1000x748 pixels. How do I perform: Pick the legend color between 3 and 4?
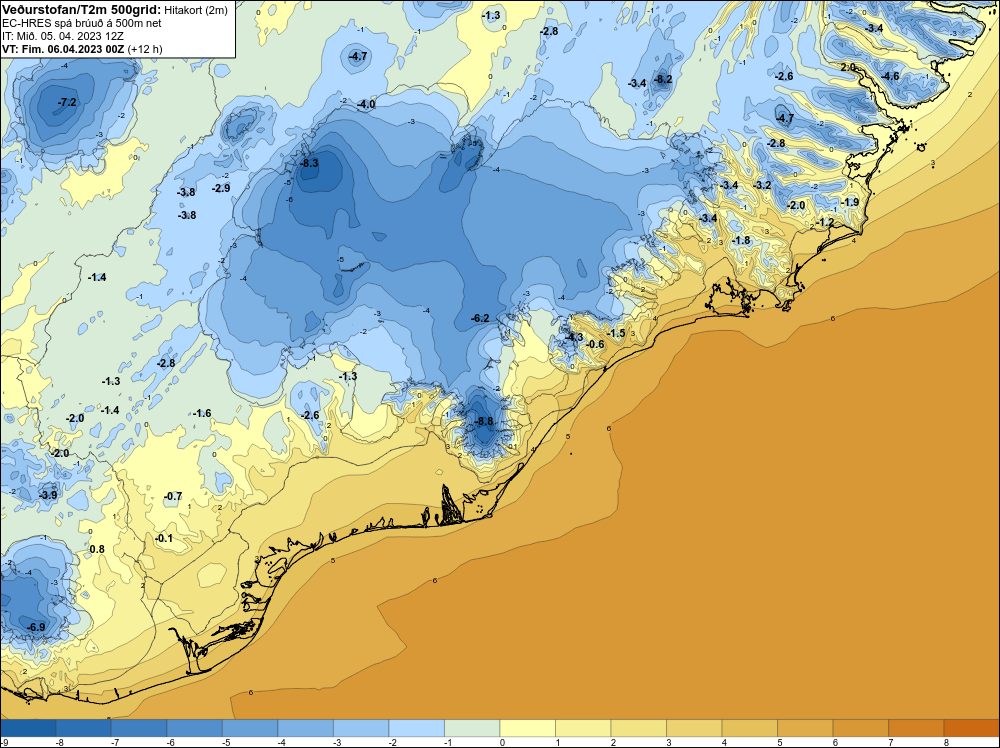694,728
